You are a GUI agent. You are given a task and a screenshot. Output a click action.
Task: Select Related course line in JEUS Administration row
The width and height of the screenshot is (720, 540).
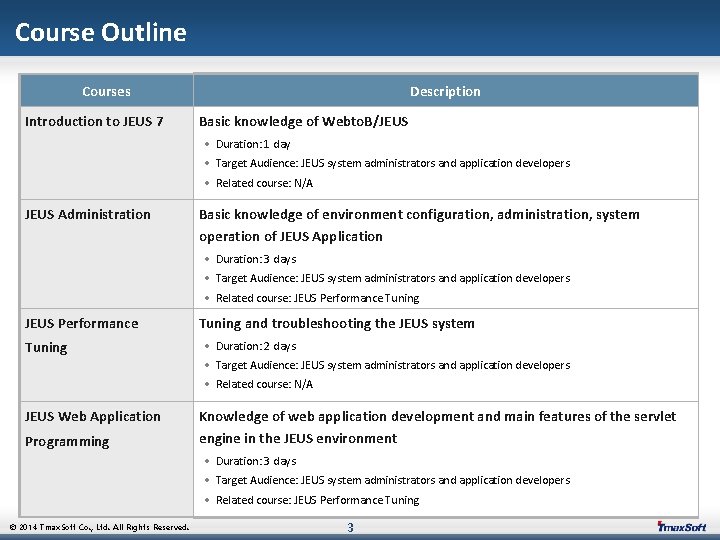tap(318, 298)
